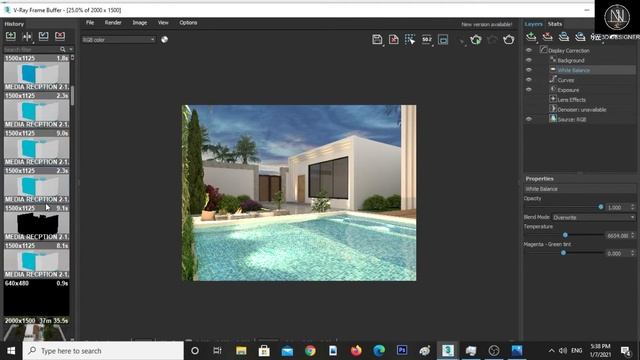
Task: Toggle A/B compare in history panel
Action: pyautogui.click(x=27, y=36)
